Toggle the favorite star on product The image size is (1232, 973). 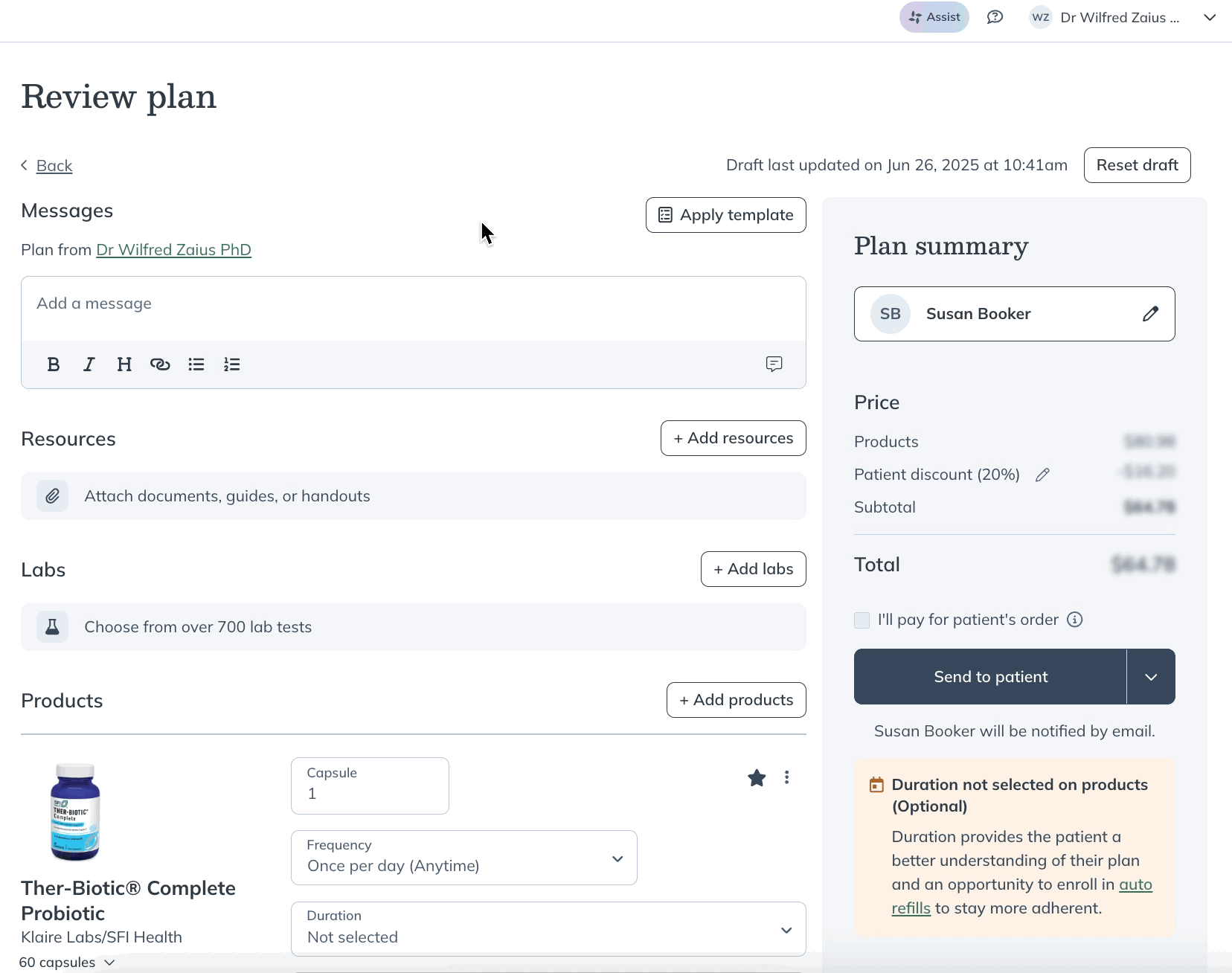tap(757, 778)
